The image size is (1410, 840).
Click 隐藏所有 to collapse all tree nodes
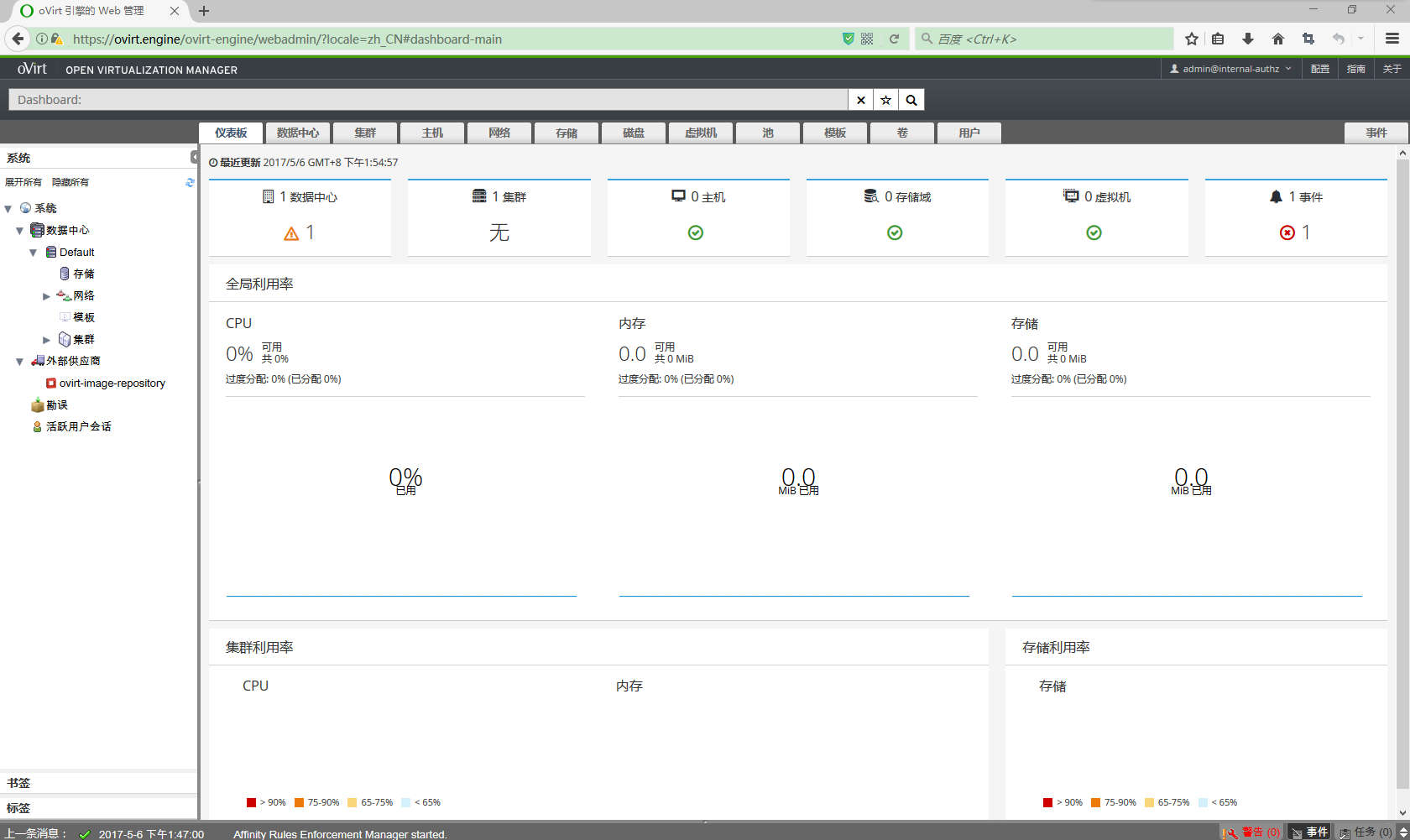70,182
